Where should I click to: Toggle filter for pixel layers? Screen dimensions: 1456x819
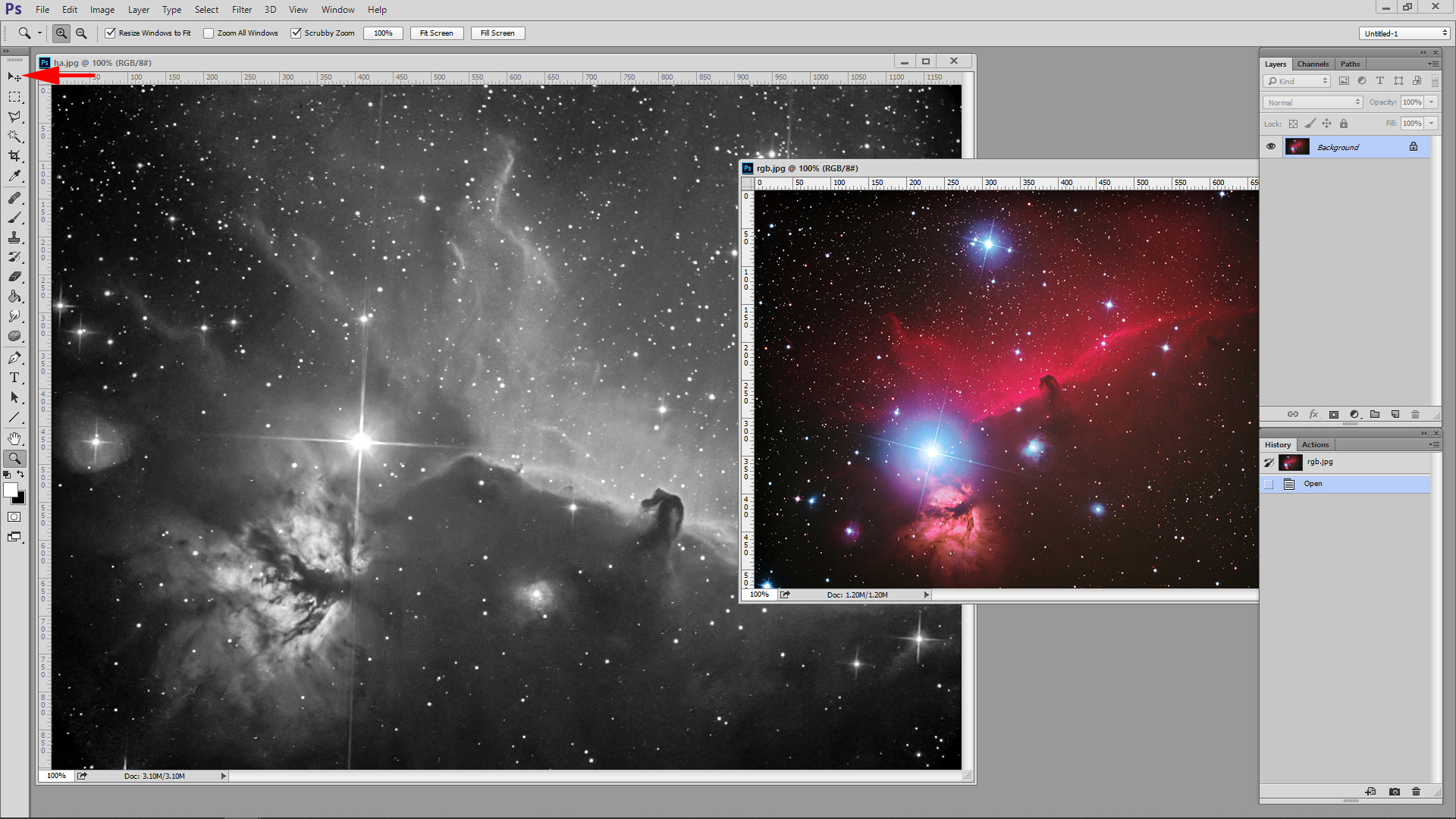click(x=1344, y=81)
